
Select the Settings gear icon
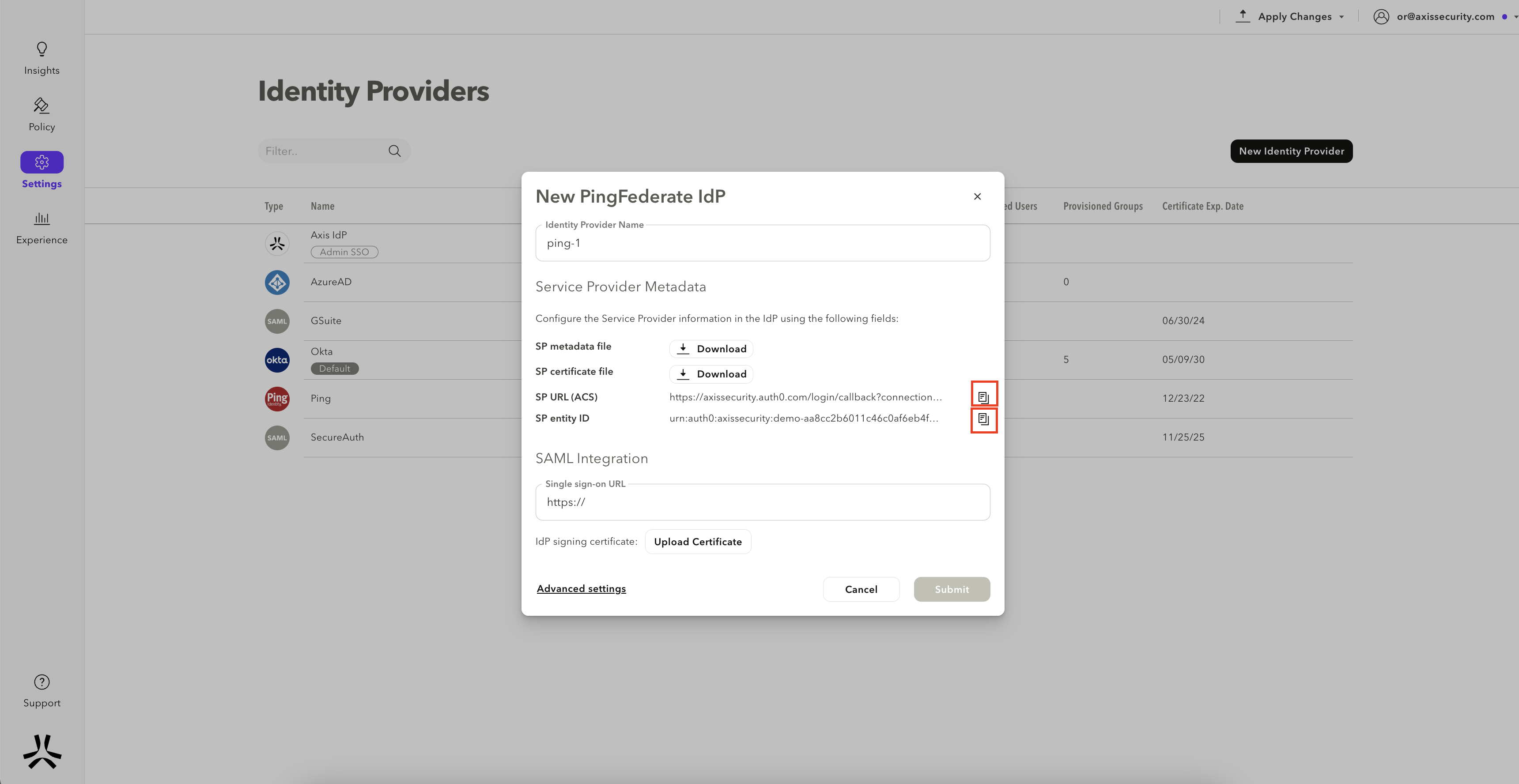[42, 162]
